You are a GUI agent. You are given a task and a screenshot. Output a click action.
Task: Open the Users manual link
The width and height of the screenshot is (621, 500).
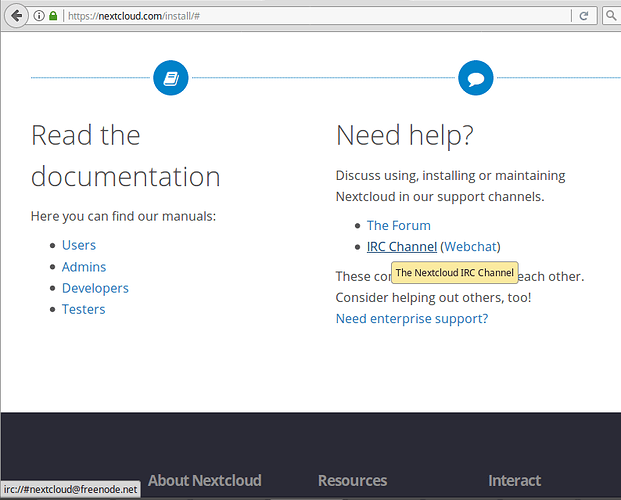point(79,245)
